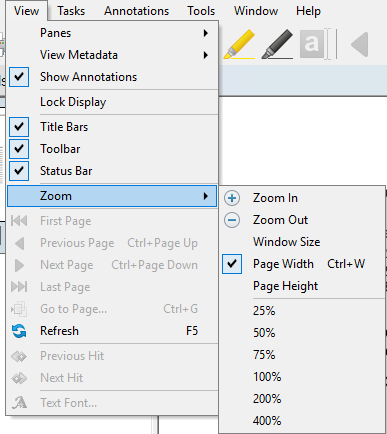Image resolution: width=387 pixels, height=434 pixels.
Task: Toggle Toolbar visibility checkmark
Action: [19, 149]
